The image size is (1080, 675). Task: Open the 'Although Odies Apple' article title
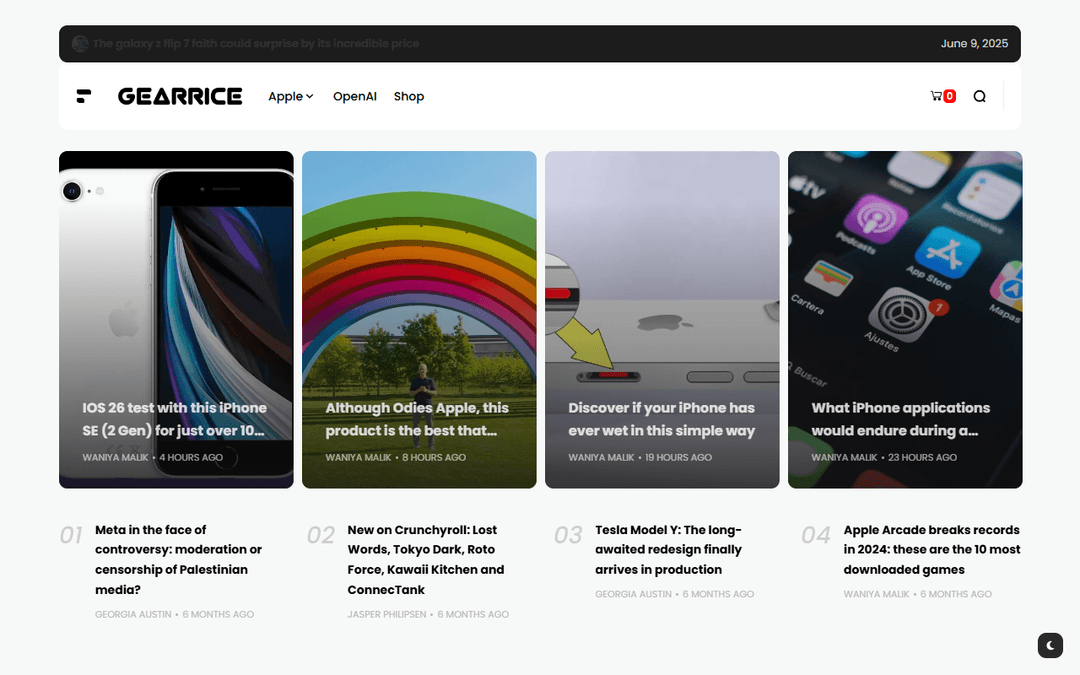417,419
